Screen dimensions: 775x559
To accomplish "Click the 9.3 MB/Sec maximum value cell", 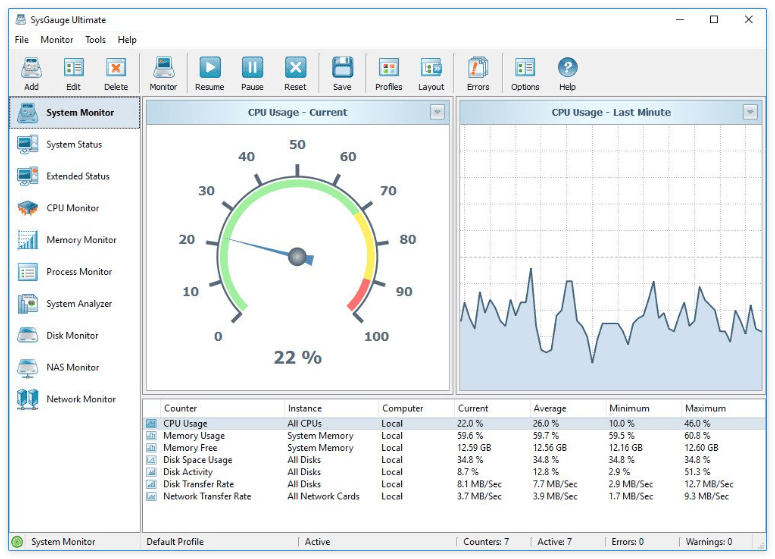I will point(706,496).
